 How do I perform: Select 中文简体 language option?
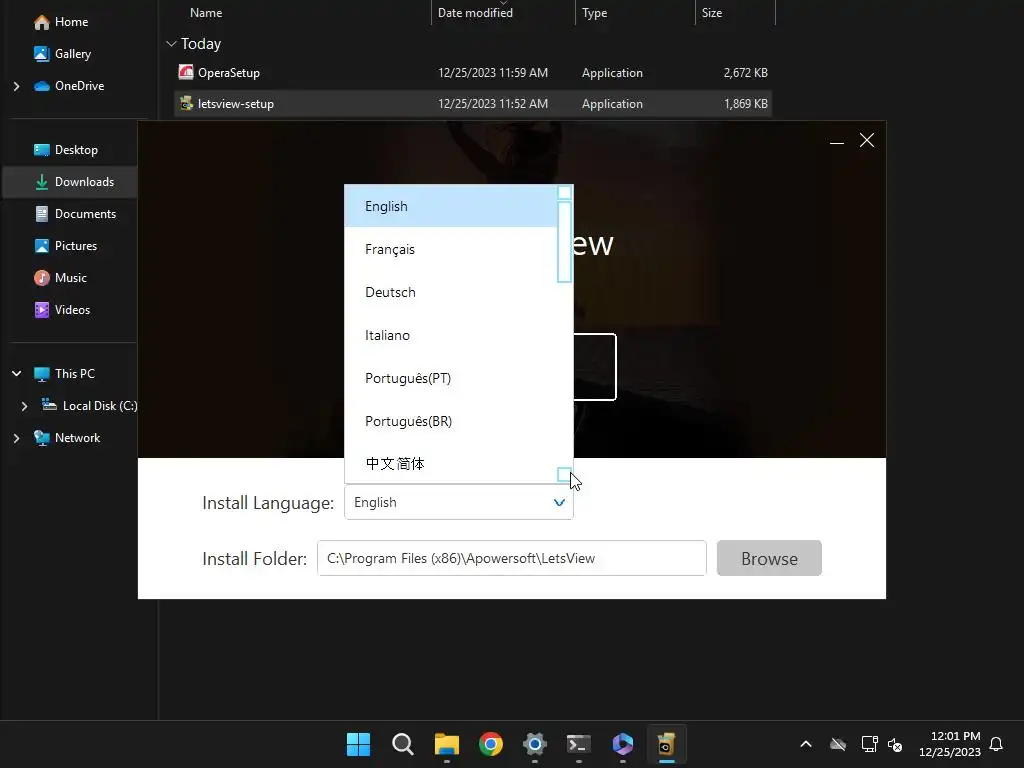tap(451, 464)
